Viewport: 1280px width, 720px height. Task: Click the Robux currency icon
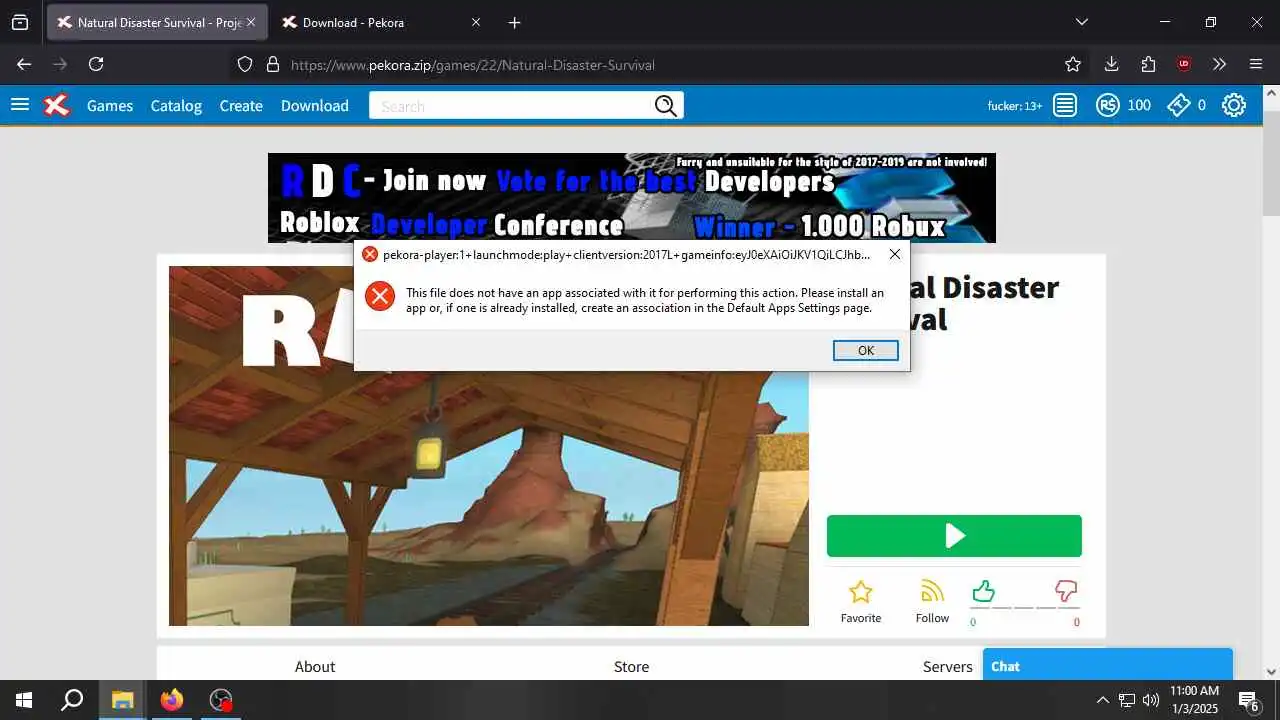[1107, 105]
